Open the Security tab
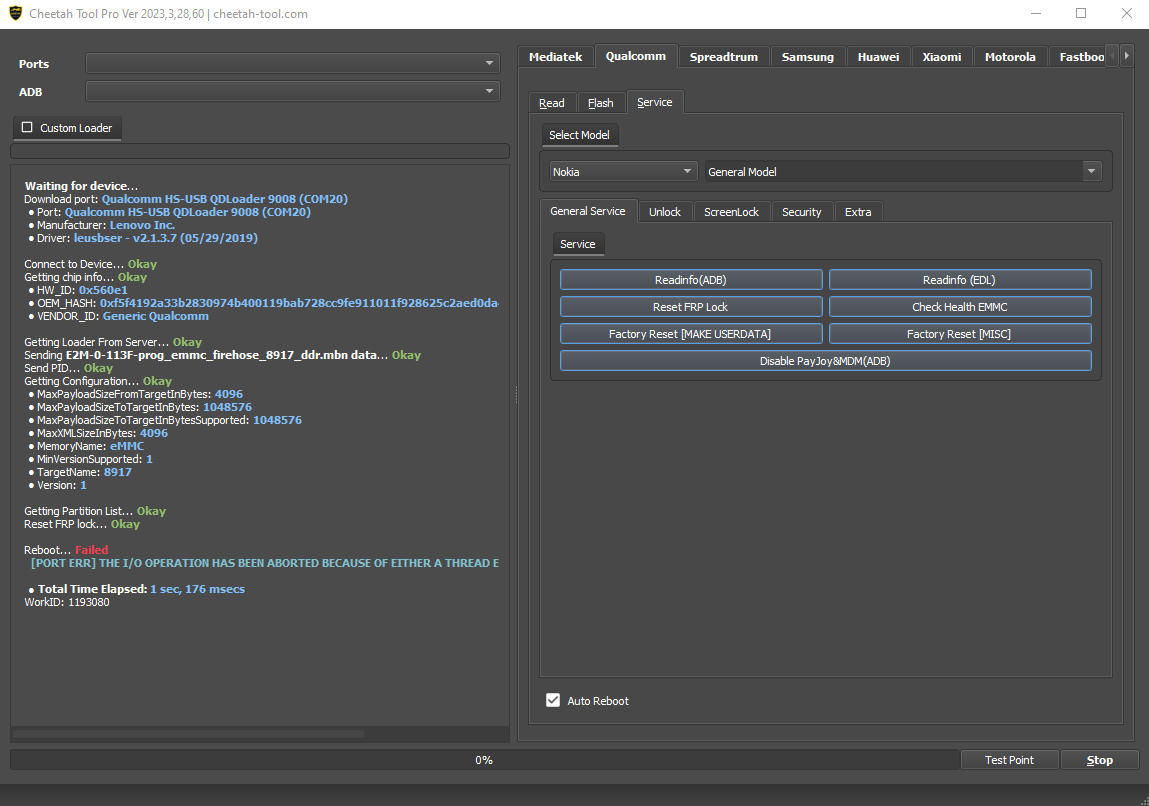The width and height of the screenshot is (1149, 806). pyautogui.click(x=802, y=212)
